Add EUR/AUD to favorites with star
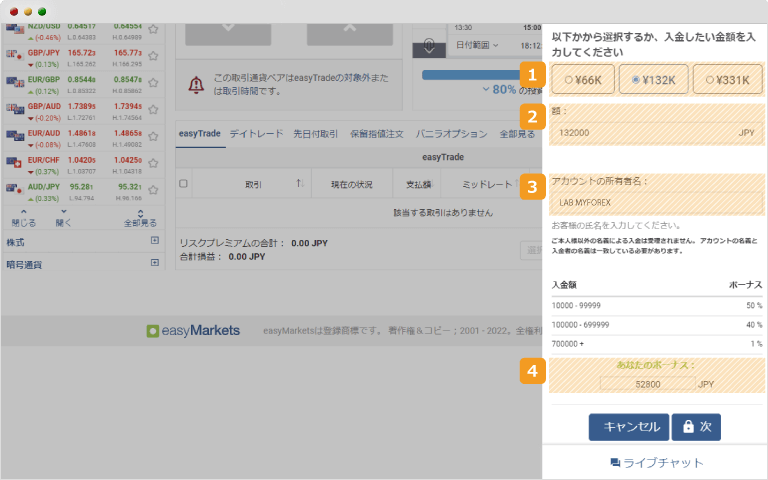The width and height of the screenshot is (768, 480). [x=153, y=137]
